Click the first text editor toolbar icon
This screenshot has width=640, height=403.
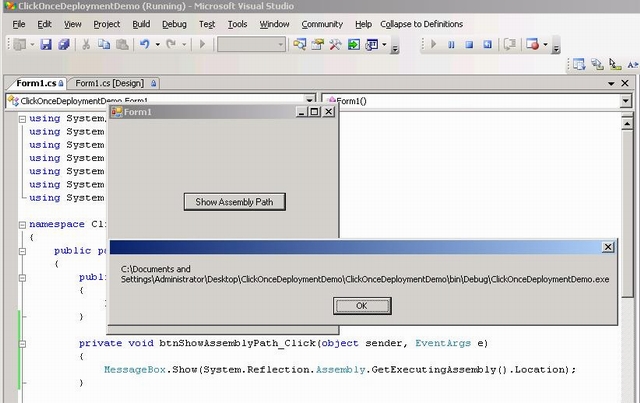pos(579,65)
